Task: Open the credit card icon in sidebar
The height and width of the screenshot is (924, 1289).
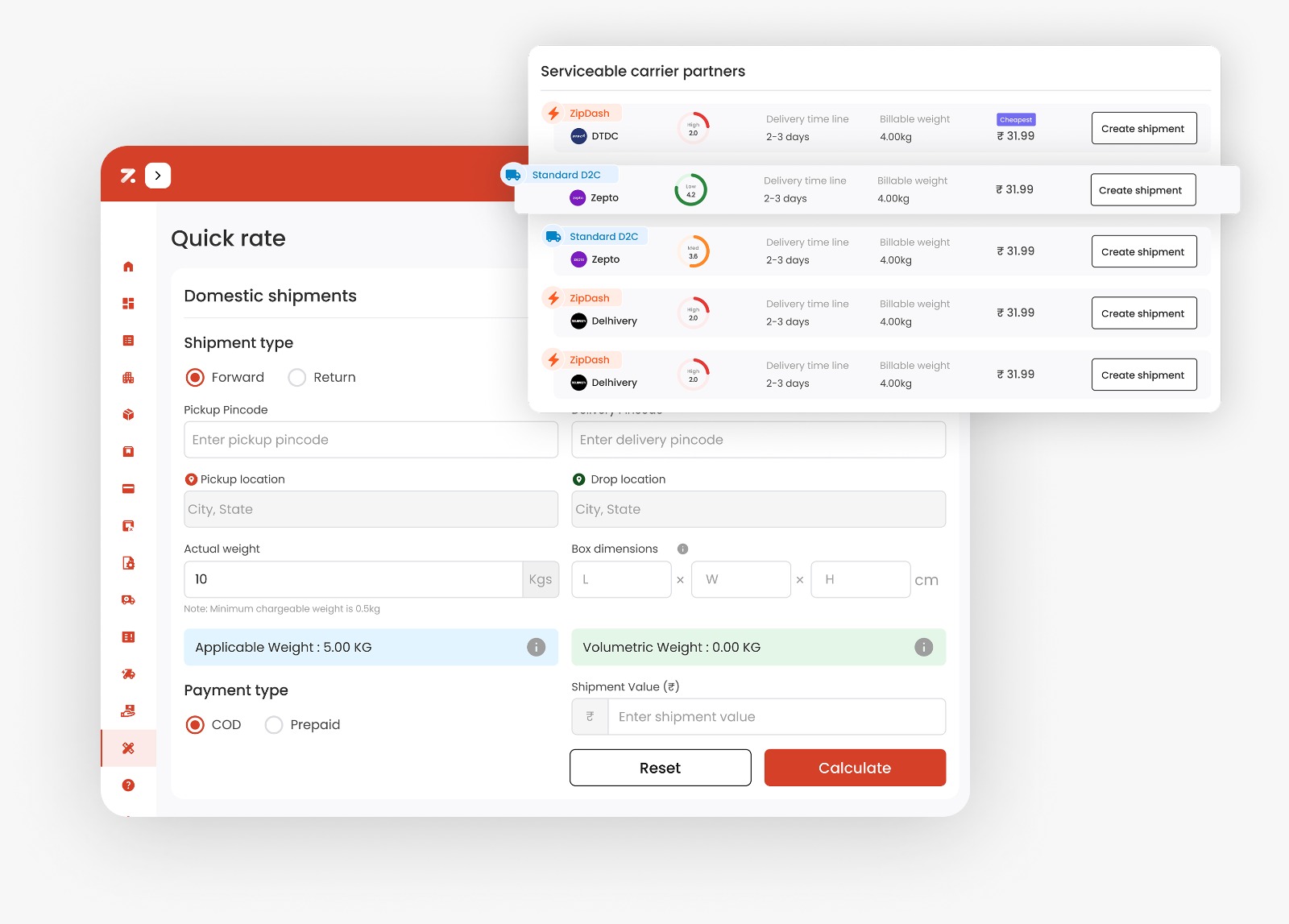Action: 128,489
